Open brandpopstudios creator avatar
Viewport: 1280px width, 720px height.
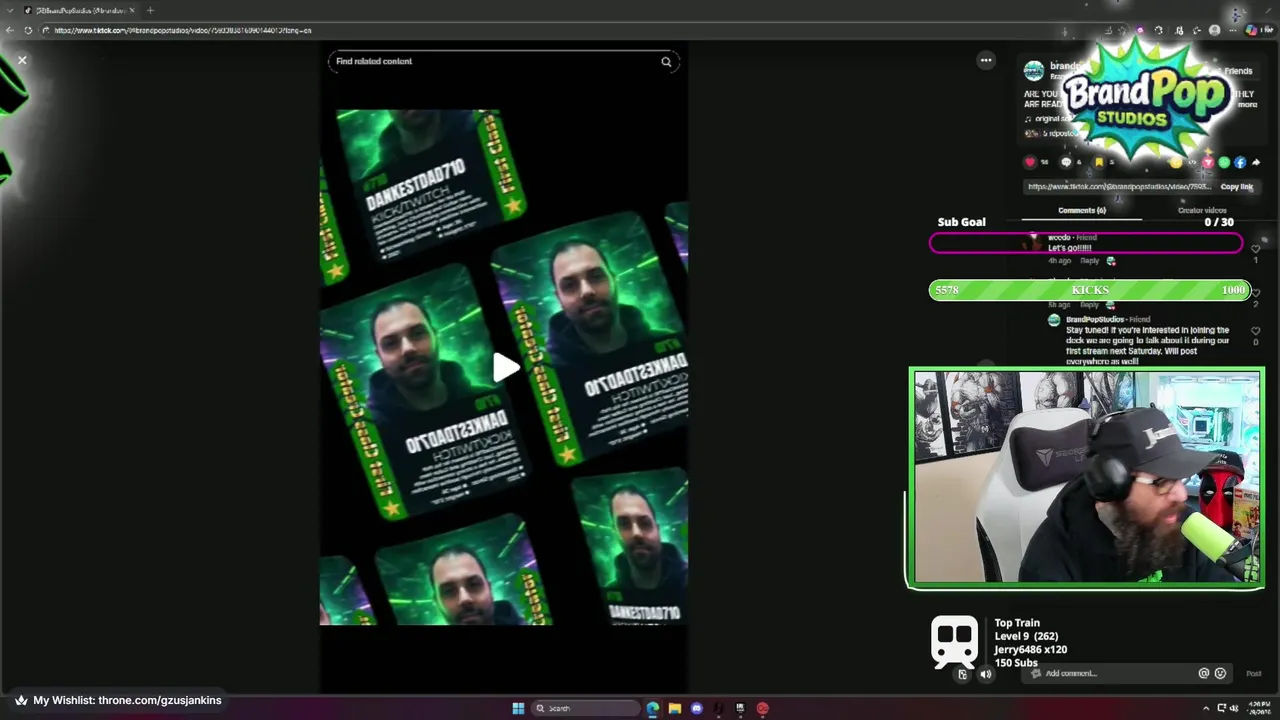pos(1034,70)
